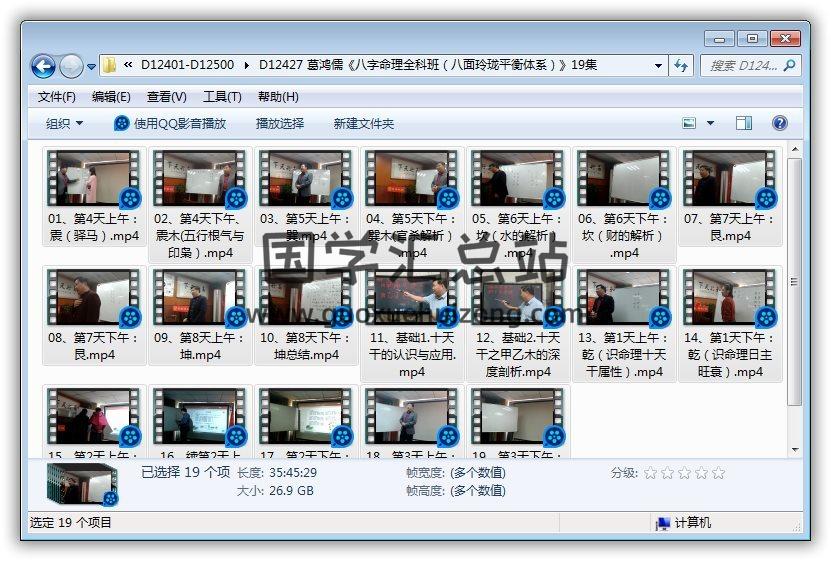Maximize the Explorer window
The image size is (831, 561).
pyautogui.click(x=752, y=38)
